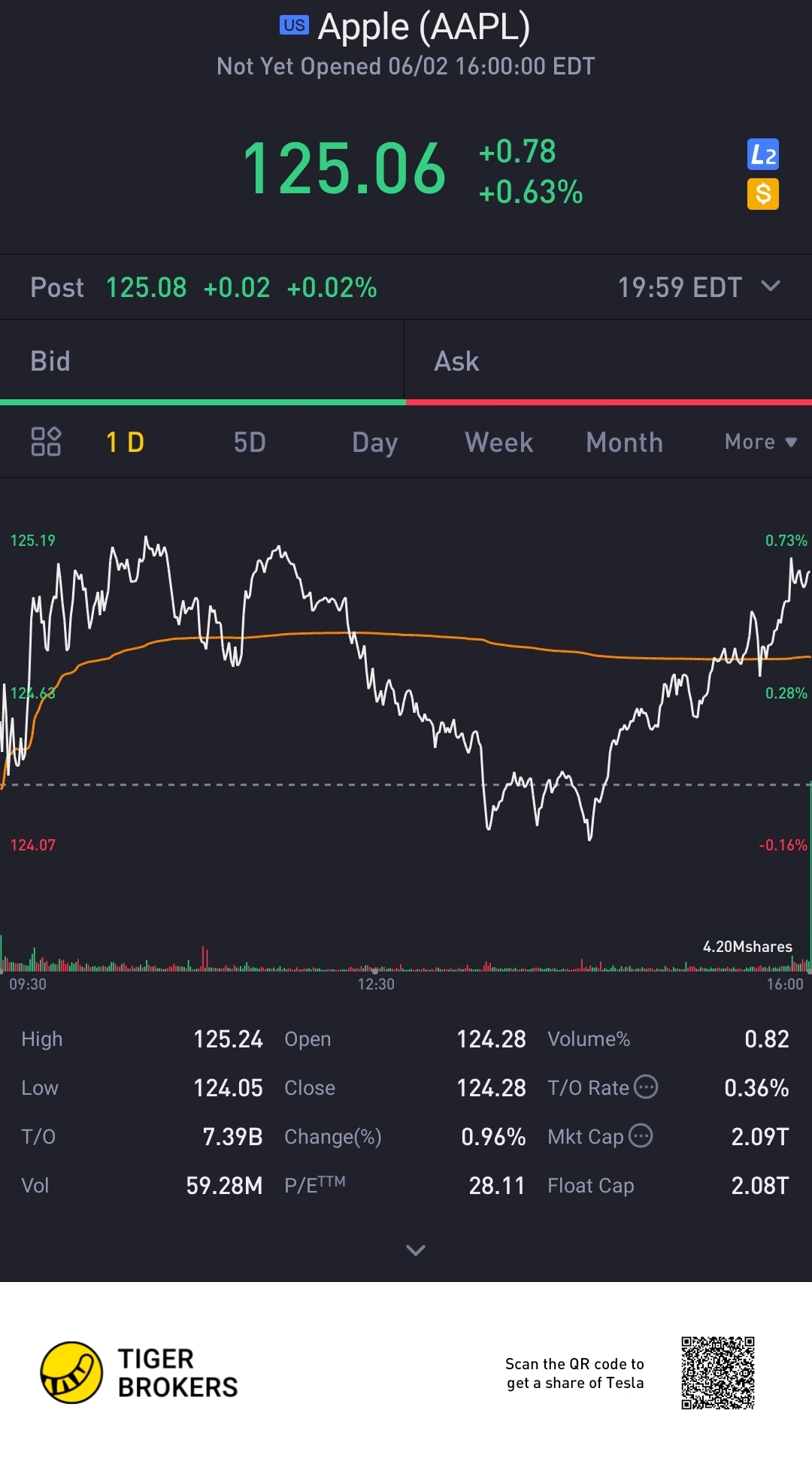Tap the intraday price line chart
This screenshot has height=1464, width=812.
[406, 688]
